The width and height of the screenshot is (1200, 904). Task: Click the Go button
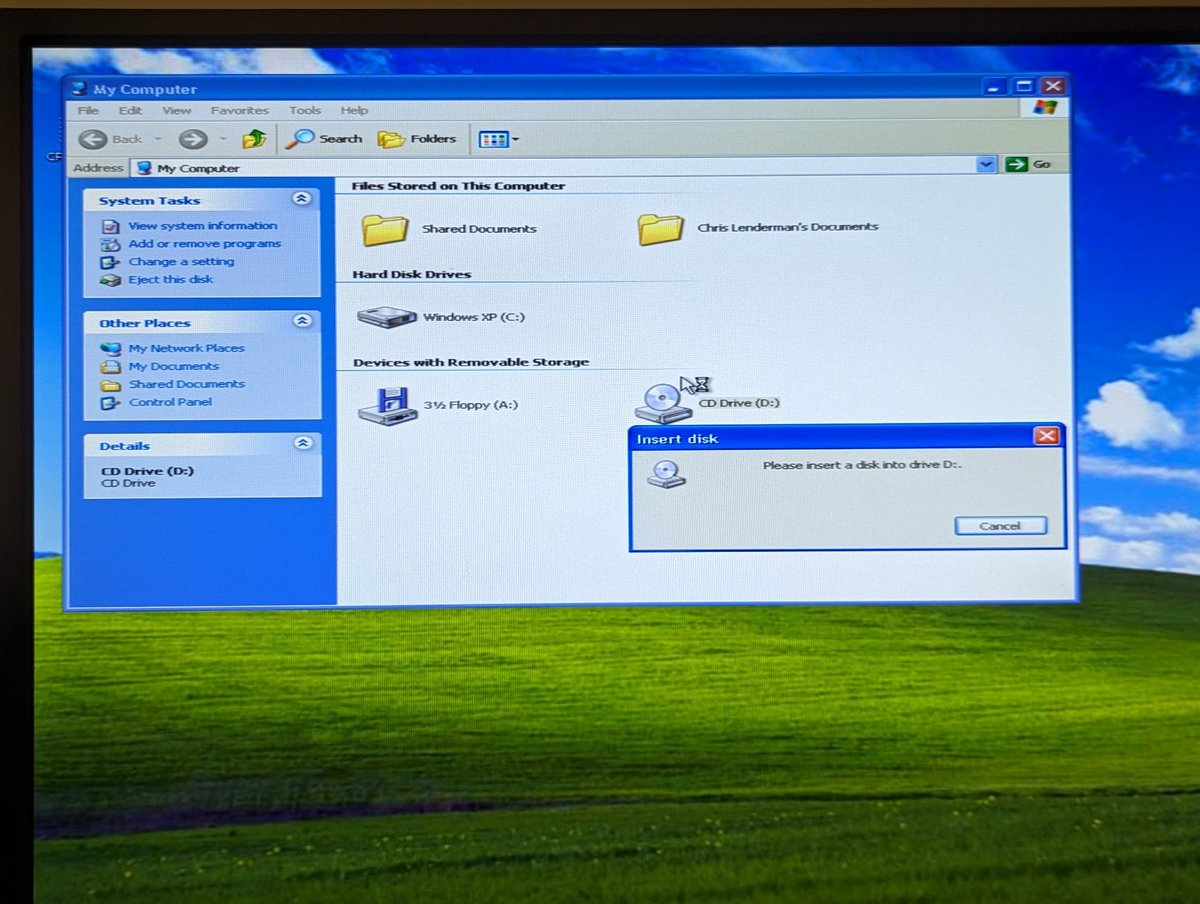[1029, 164]
